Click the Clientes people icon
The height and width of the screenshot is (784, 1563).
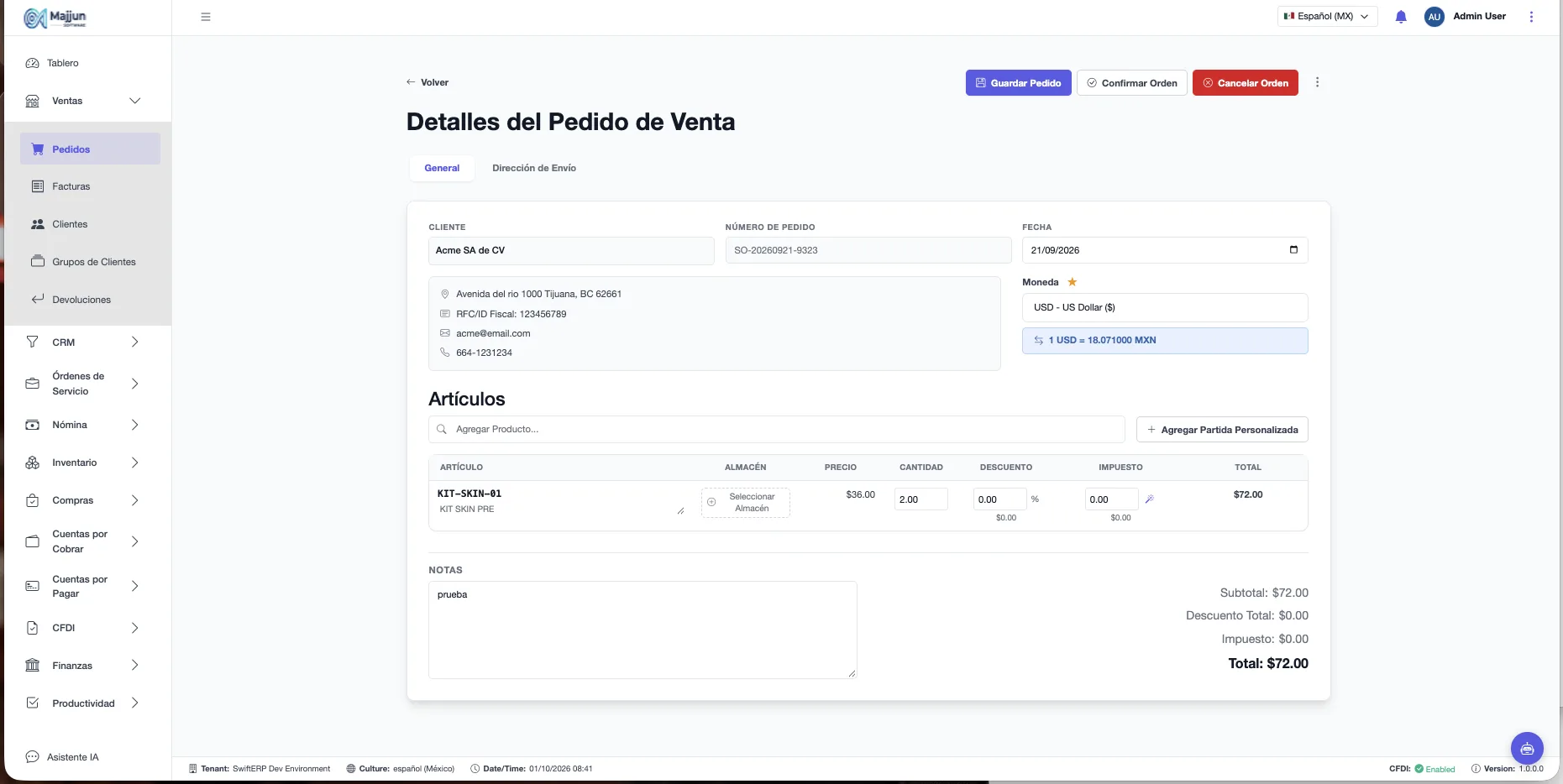38,224
